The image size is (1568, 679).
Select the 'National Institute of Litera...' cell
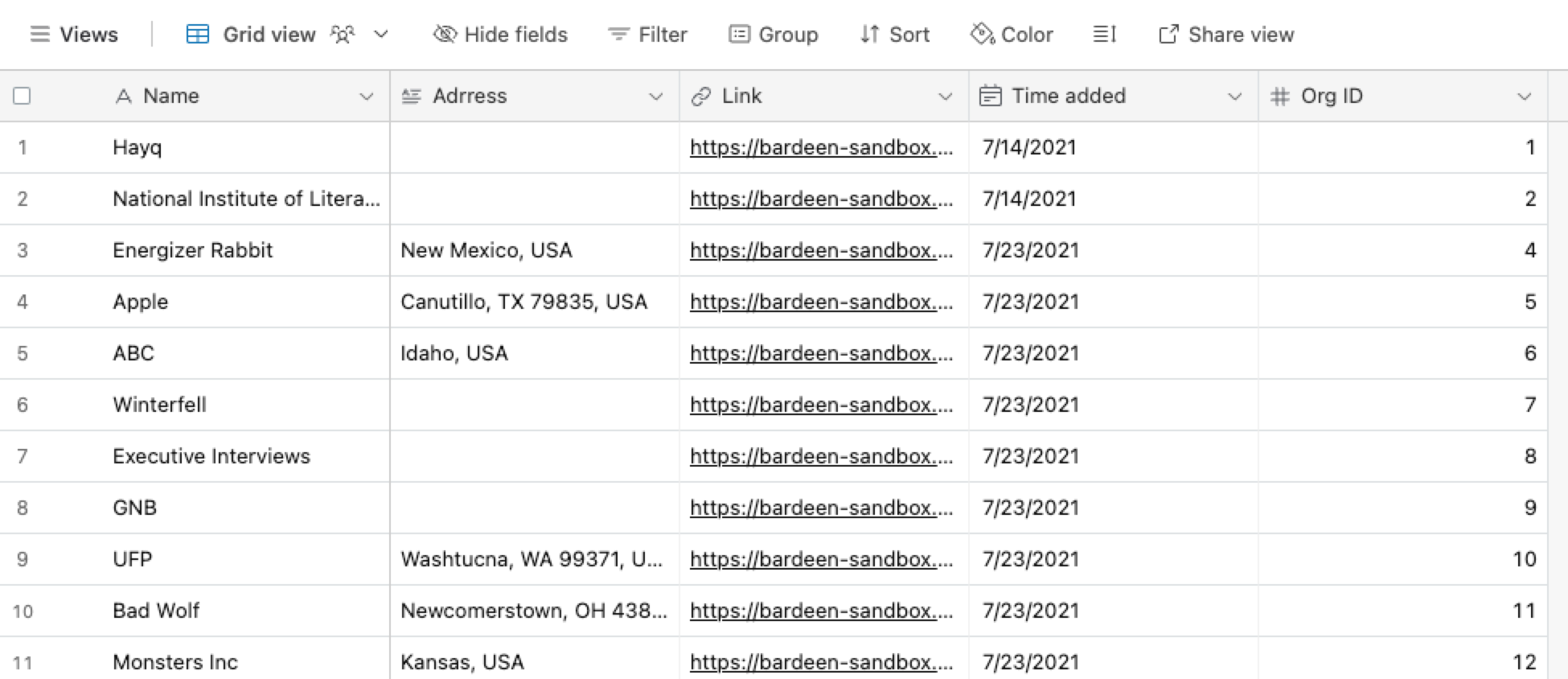tap(245, 199)
